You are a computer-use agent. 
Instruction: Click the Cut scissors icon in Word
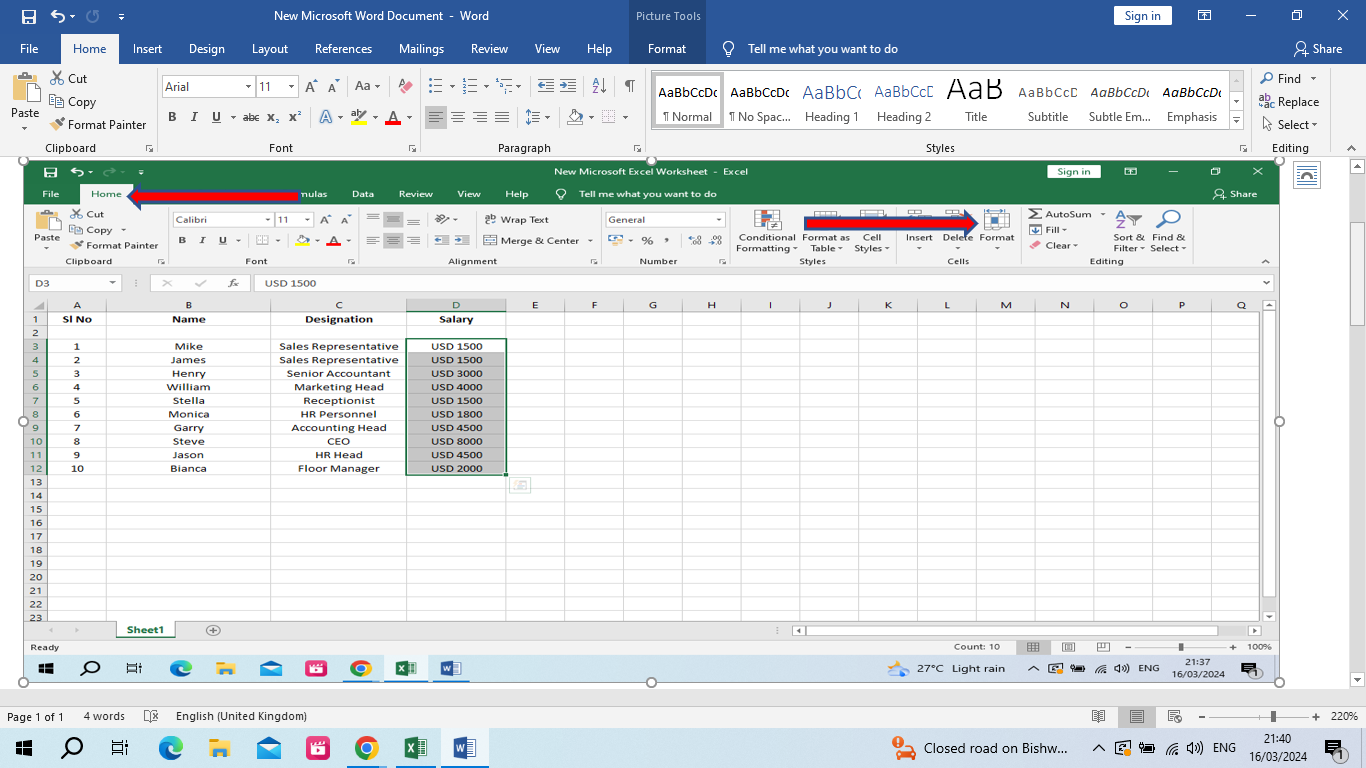point(57,78)
